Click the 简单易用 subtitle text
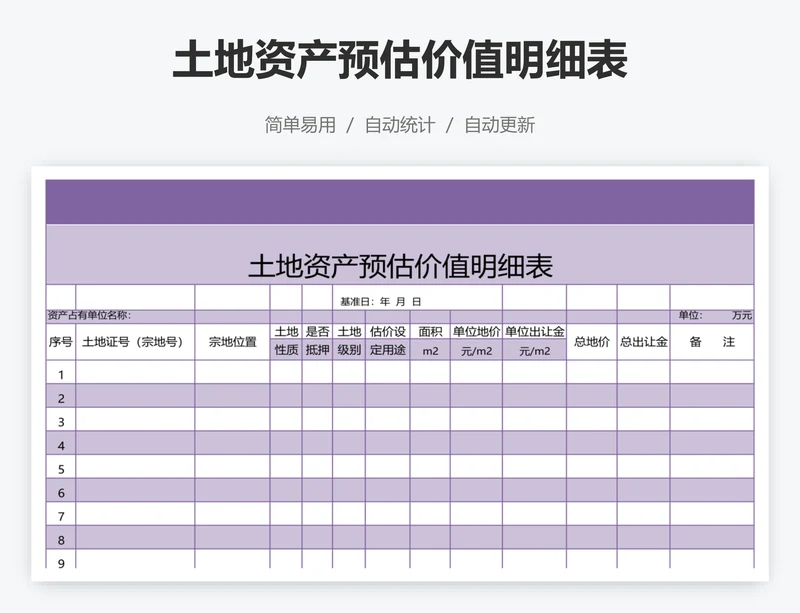This screenshot has width=800, height=613. point(300,125)
